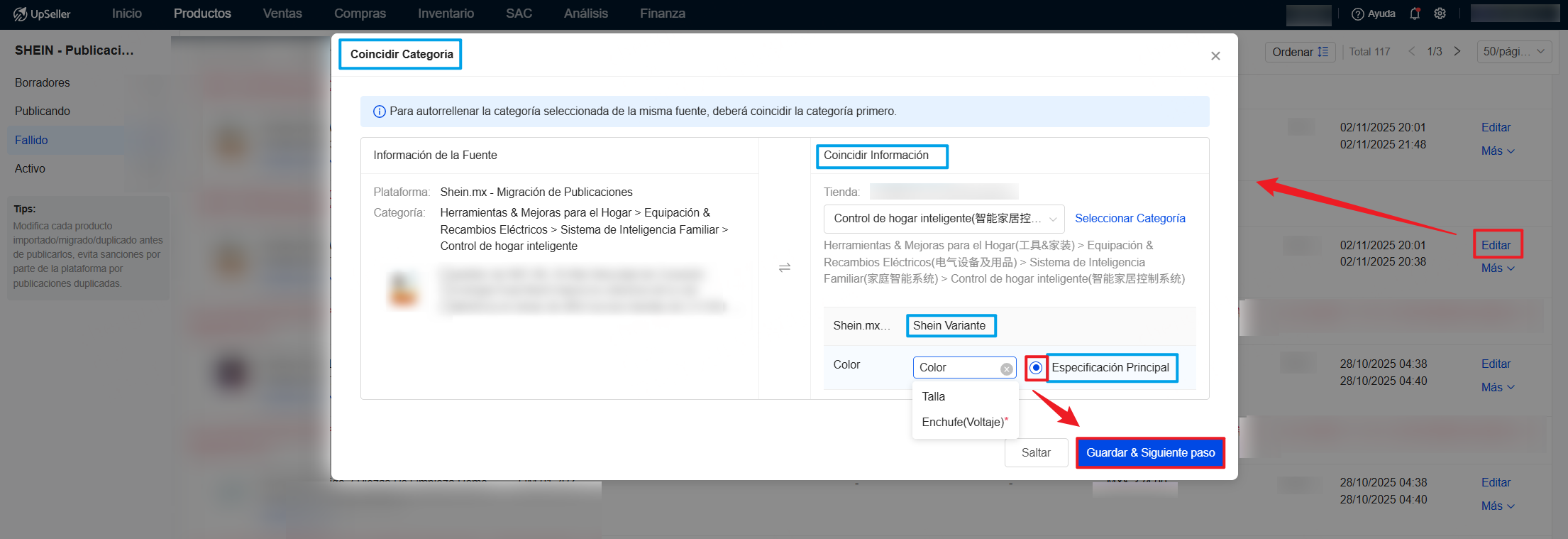The image size is (1568, 539).
Task: Click the Total 117 count text
Action: 1369,52
